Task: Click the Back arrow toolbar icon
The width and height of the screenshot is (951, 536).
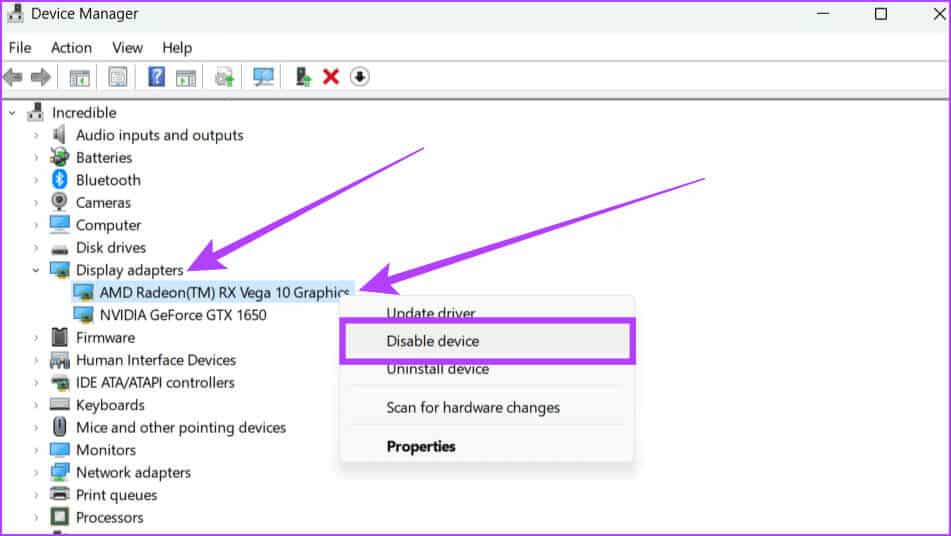Action: tap(13, 77)
